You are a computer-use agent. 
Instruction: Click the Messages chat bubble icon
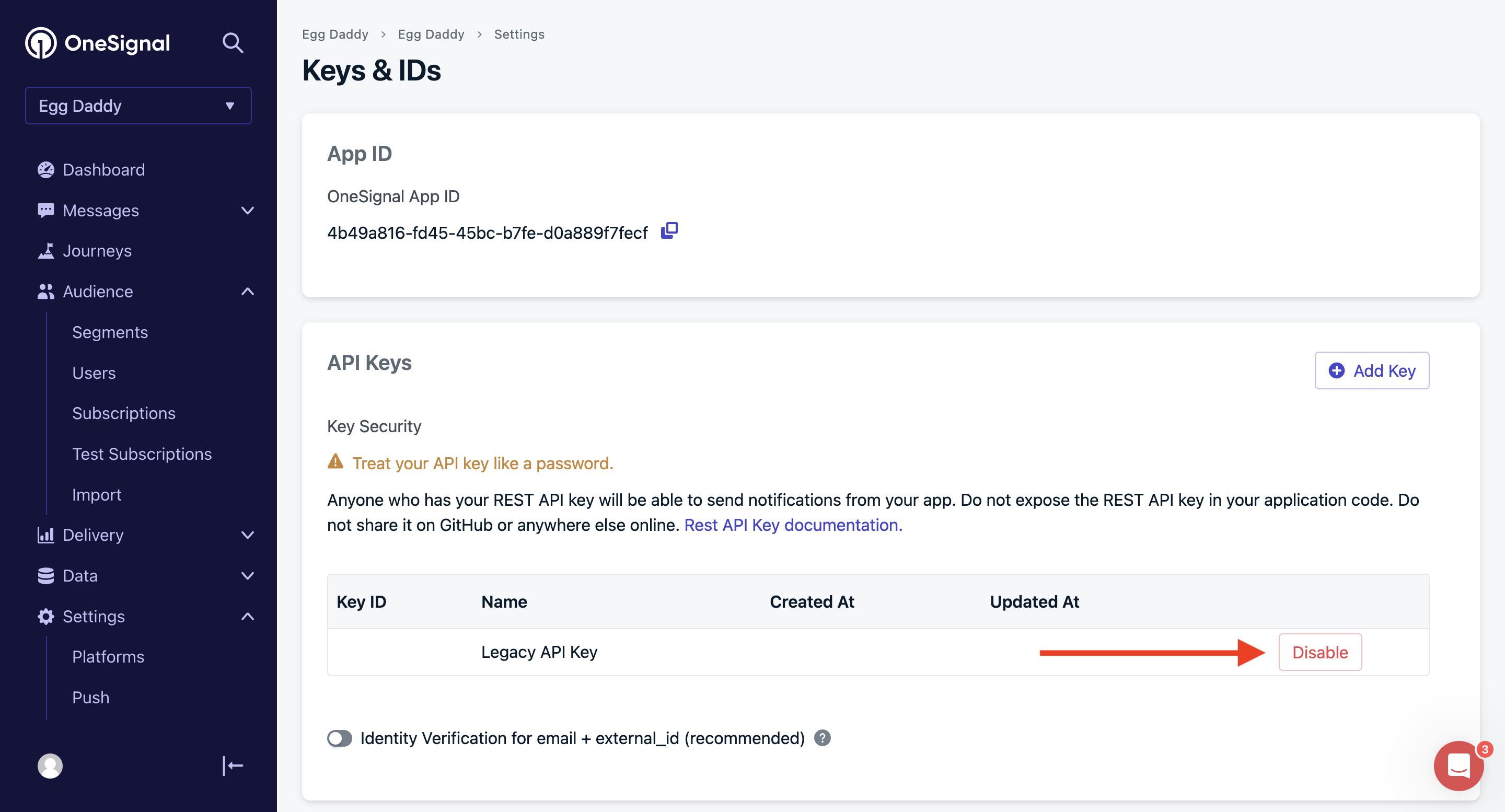click(45, 210)
